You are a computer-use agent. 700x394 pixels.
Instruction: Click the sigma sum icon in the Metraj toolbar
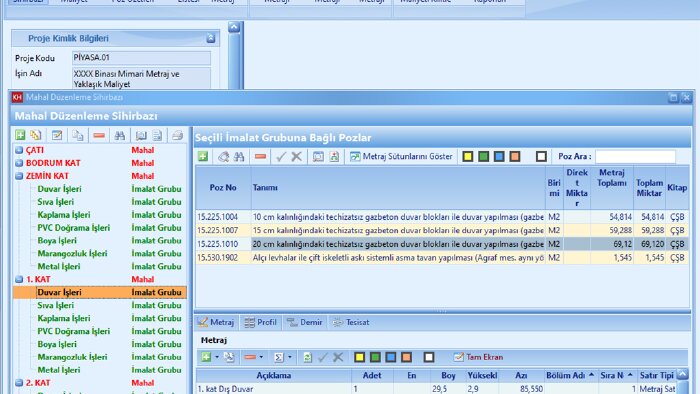[278, 357]
